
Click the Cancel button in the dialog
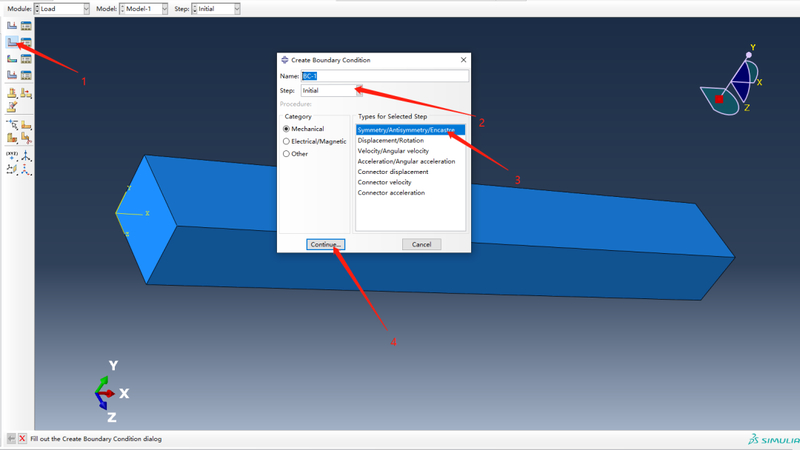[x=421, y=244]
